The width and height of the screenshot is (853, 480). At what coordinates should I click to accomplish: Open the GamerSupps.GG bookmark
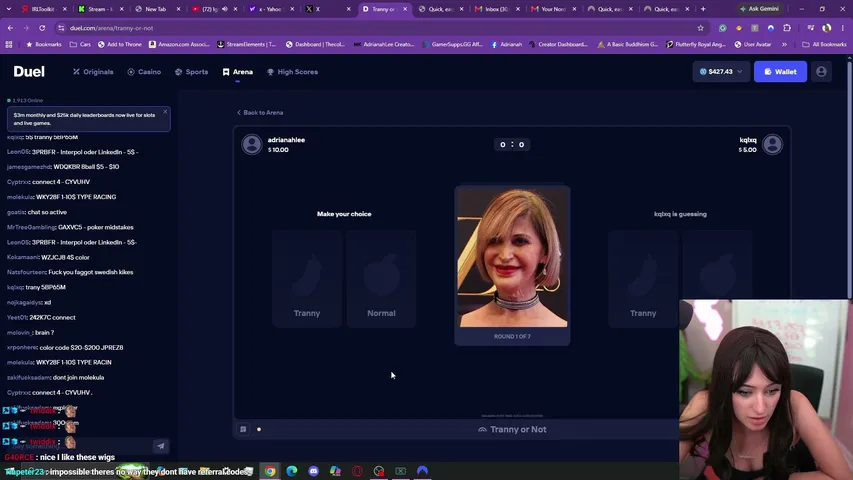click(453, 44)
